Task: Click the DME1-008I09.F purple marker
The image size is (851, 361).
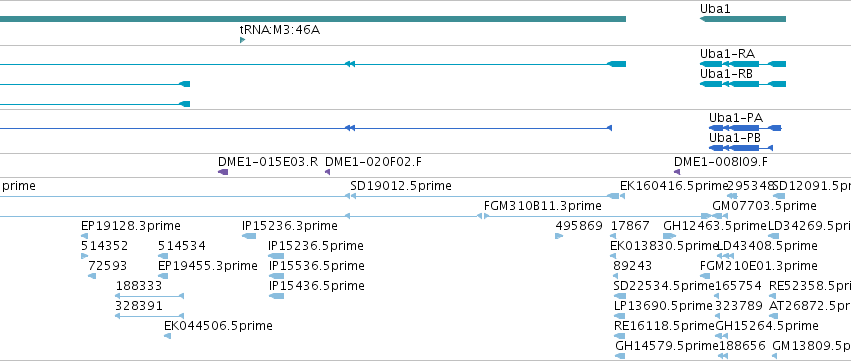Action: click(677, 172)
